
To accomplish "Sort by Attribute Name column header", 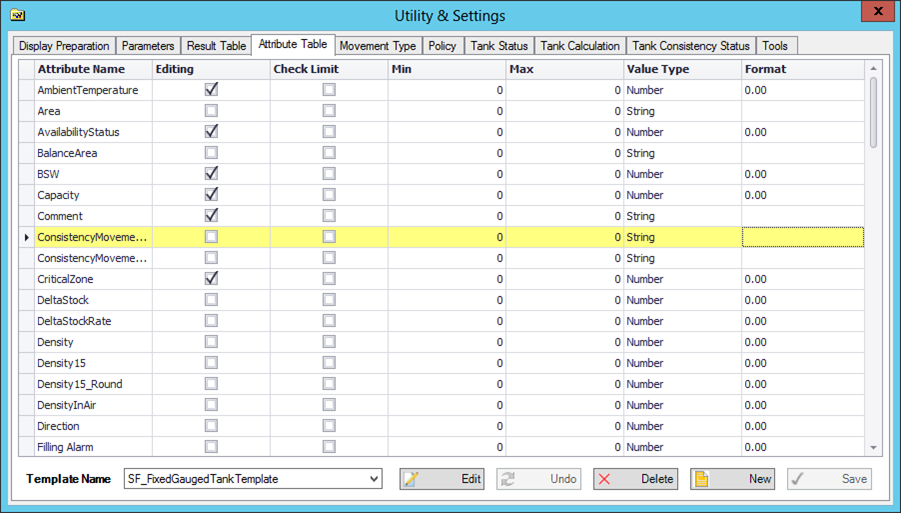I will click(x=93, y=69).
